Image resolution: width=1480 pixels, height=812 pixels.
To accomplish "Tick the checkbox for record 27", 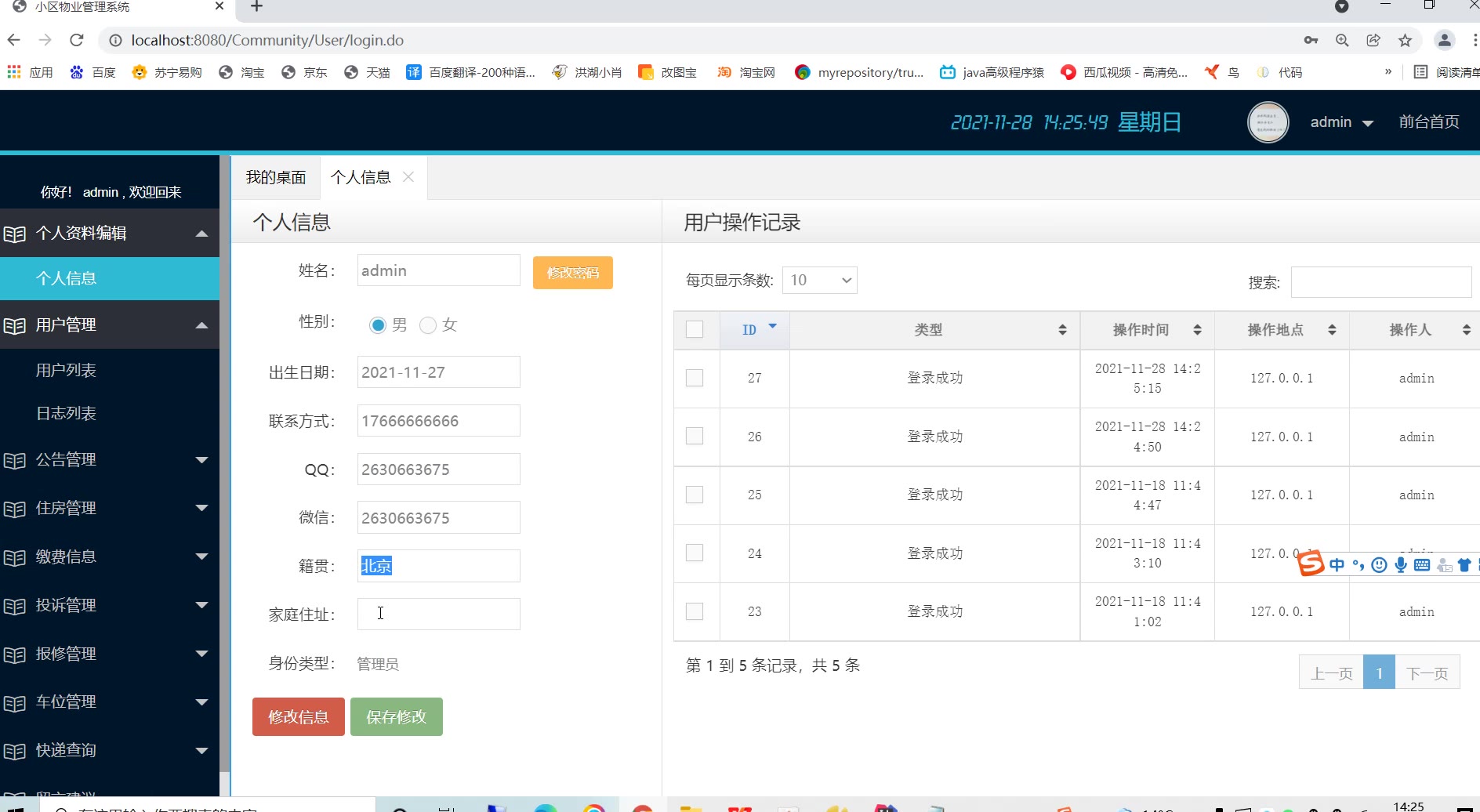I will pyautogui.click(x=695, y=378).
